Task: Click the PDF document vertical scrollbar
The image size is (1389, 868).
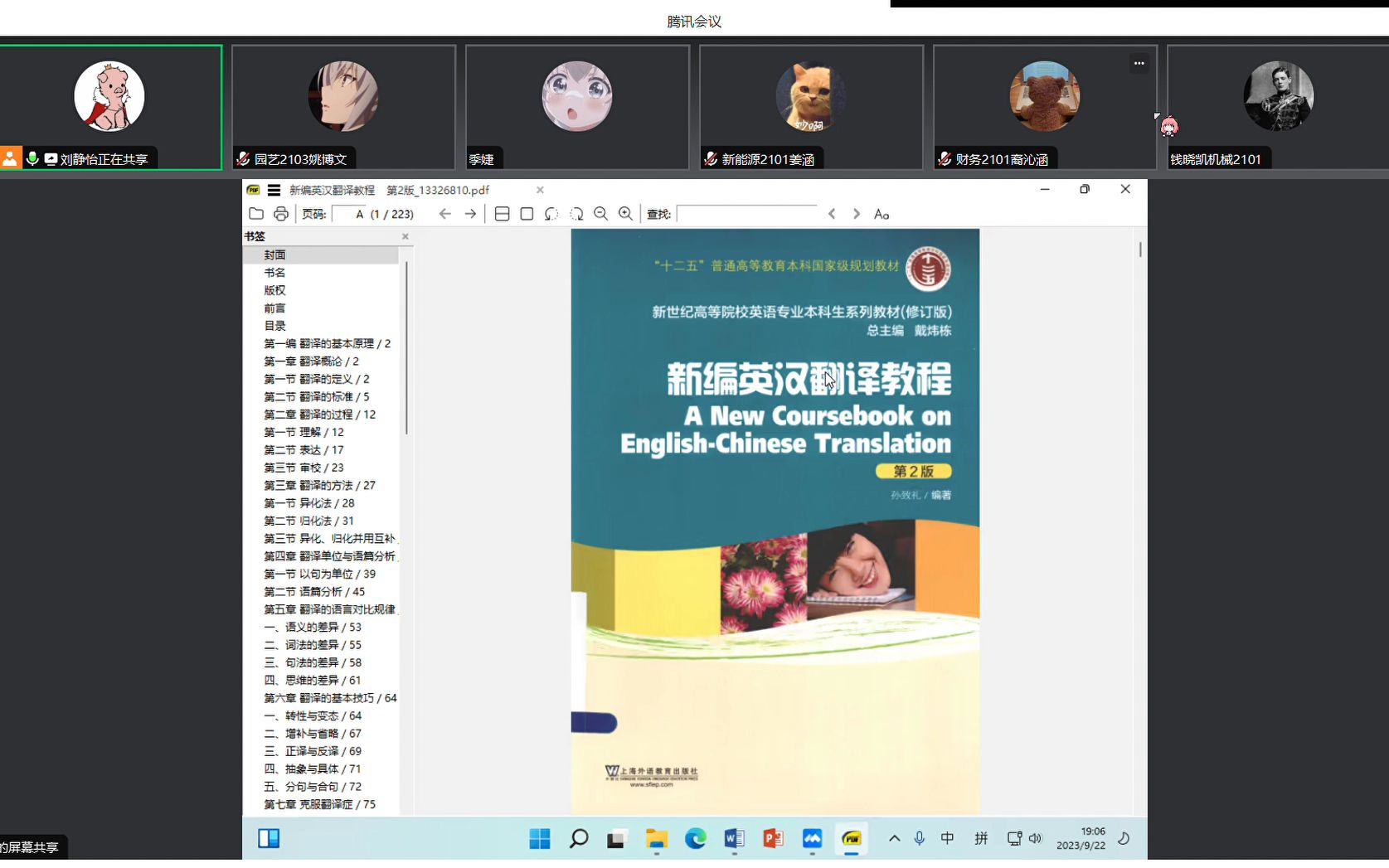Action: tap(1141, 249)
